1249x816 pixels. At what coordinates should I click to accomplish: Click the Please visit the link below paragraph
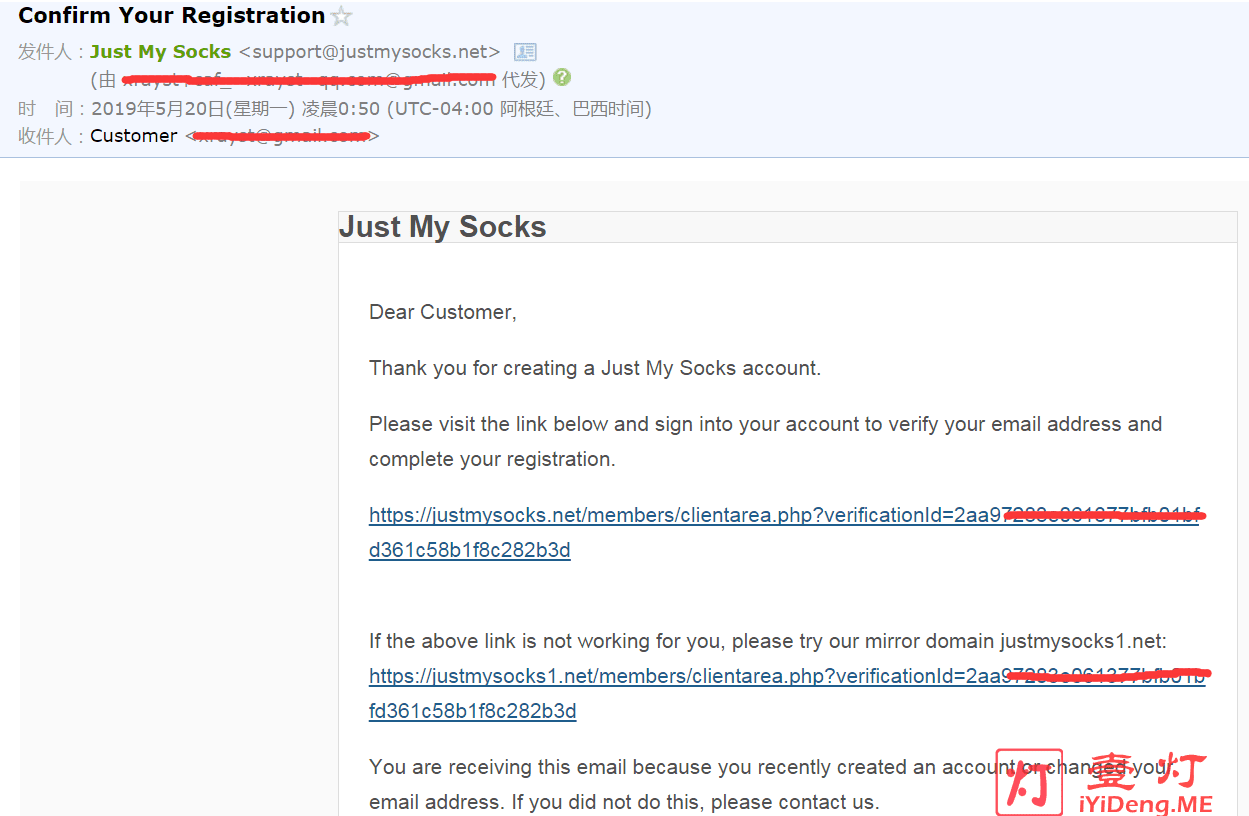pyautogui.click(x=765, y=442)
